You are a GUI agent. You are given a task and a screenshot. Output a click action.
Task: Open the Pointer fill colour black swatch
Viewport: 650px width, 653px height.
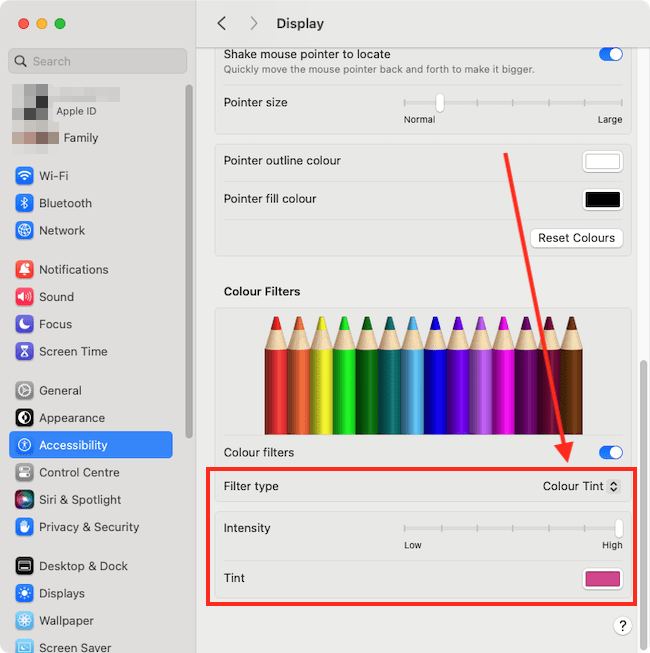click(602, 199)
